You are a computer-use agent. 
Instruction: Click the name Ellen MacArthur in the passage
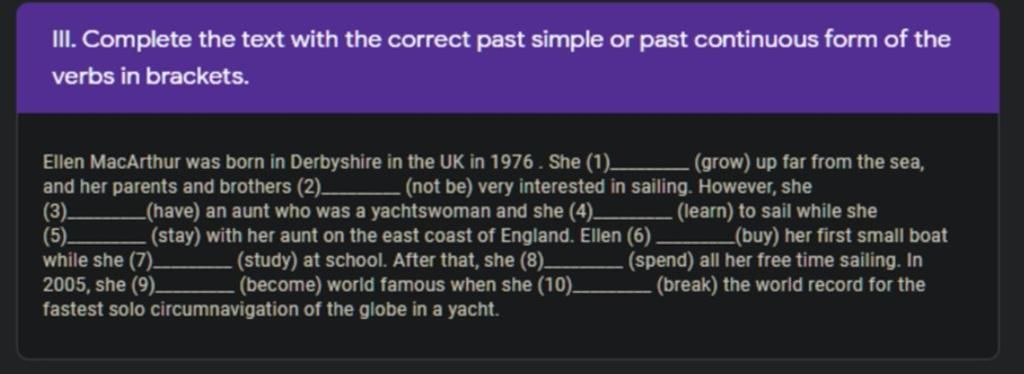pos(113,162)
